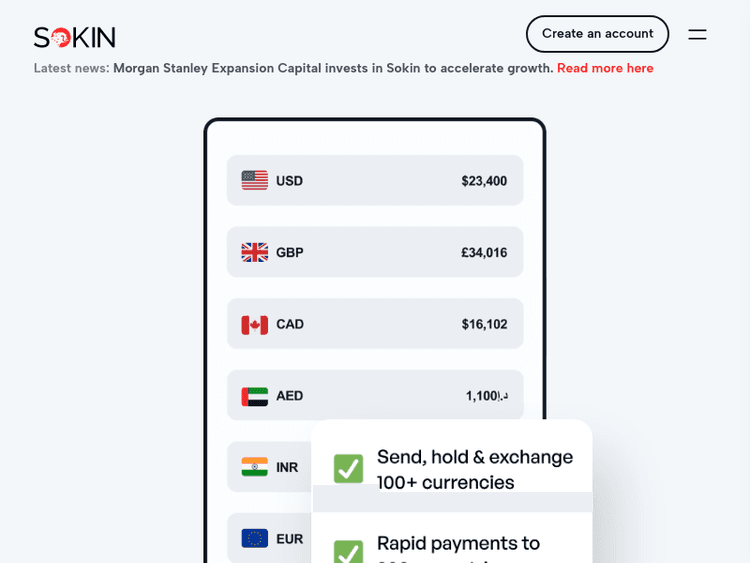Click the United States flag icon
750x563 pixels.
click(x=255, y=180)
